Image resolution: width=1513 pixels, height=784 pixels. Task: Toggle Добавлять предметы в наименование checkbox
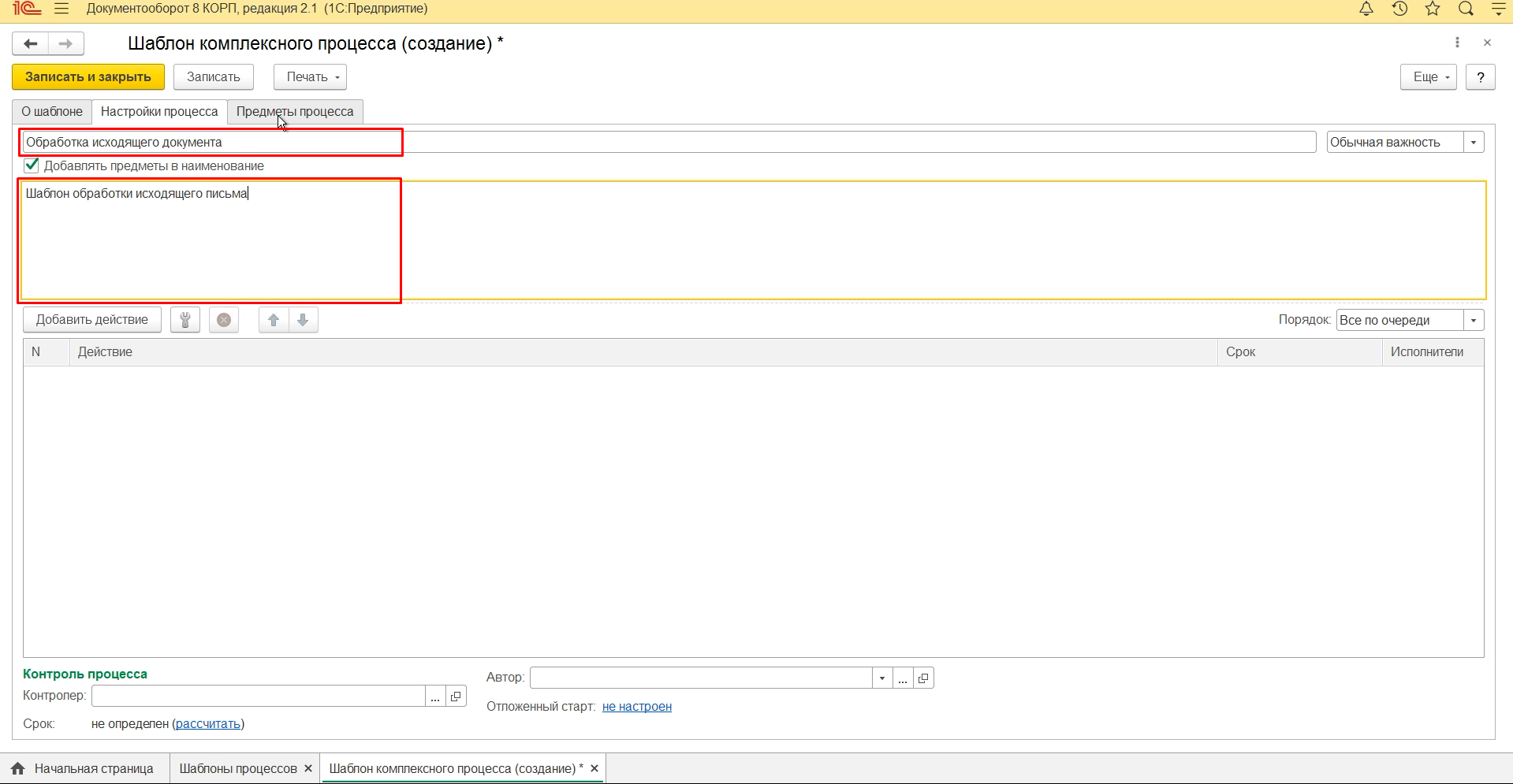32,165
